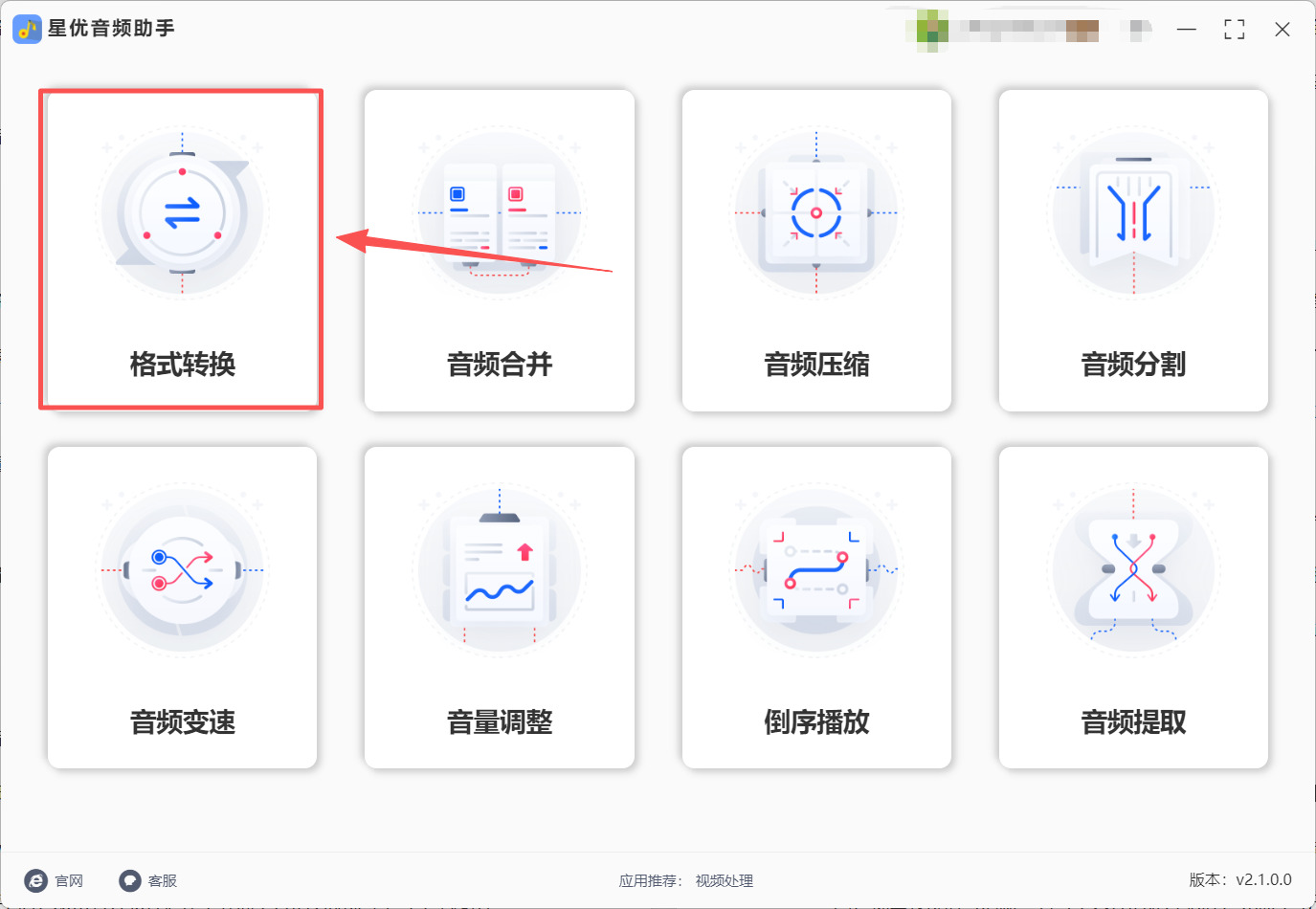Click the 星优音频助手 app logo
This screenshot has width=1316, height=909.
tap(27, 29)
